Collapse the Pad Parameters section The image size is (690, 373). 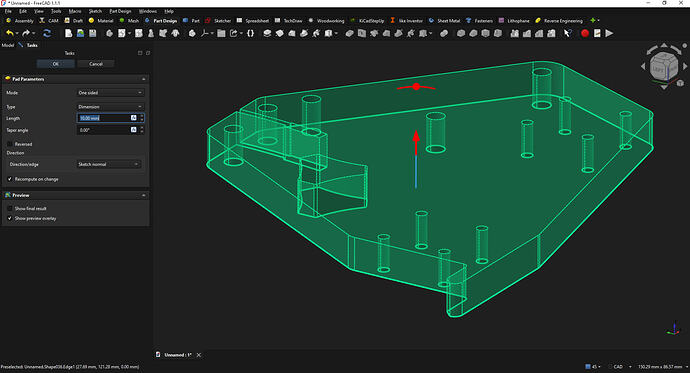(x=143, y=79)
